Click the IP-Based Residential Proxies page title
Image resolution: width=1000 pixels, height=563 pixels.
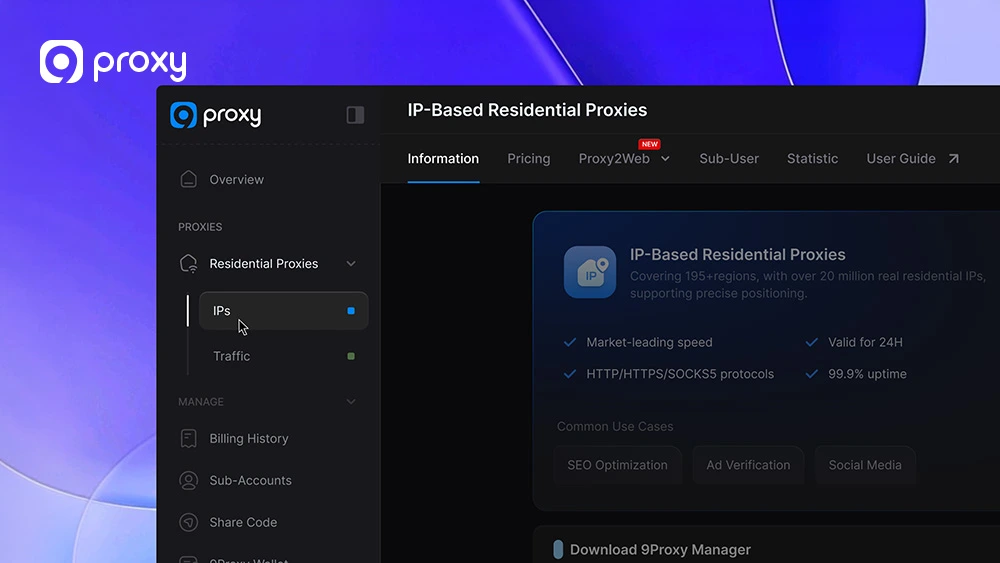(527, 110)
